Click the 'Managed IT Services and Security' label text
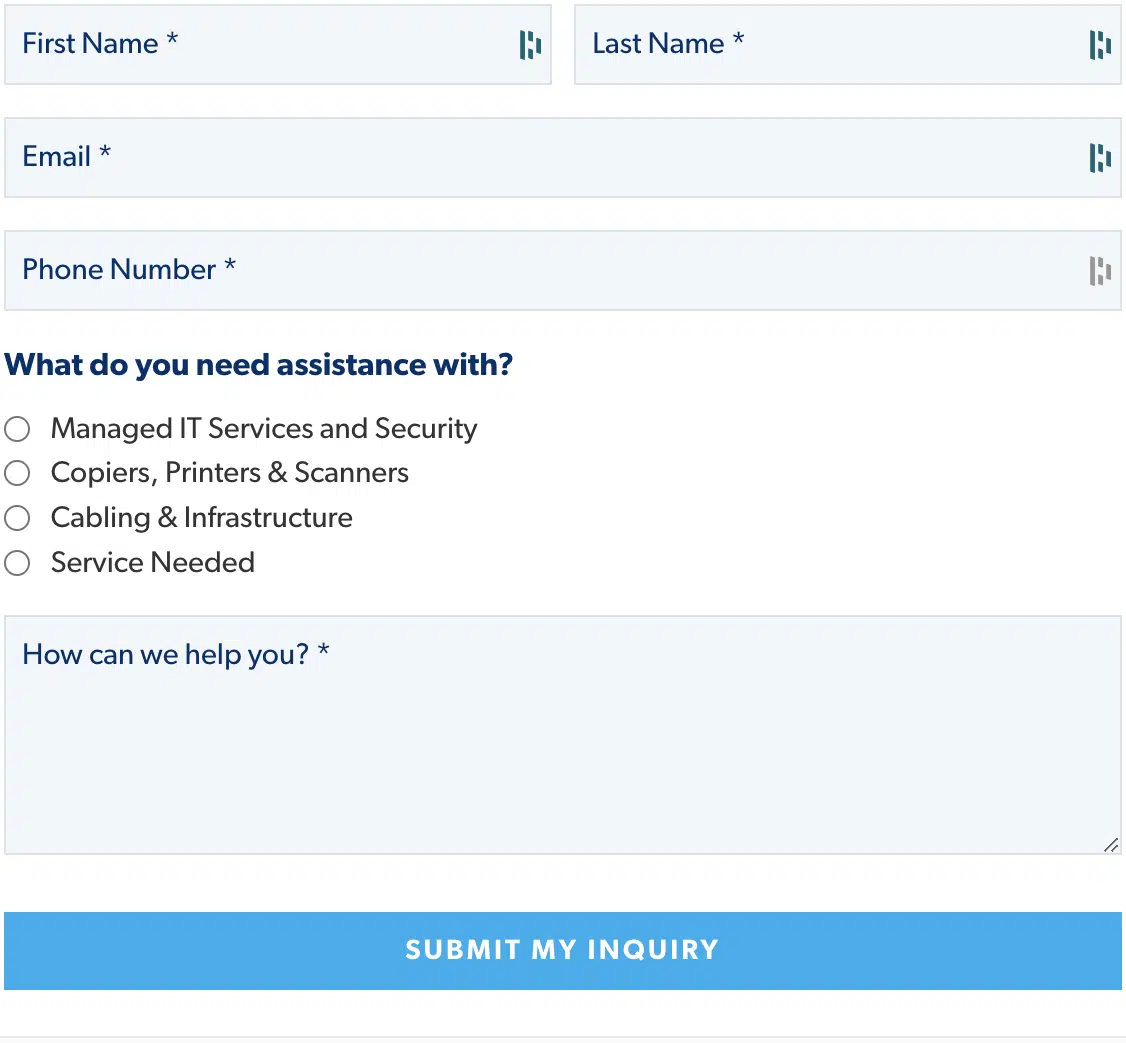The width and height of the screenshot is (1126, 1043). tap(264, 429)
